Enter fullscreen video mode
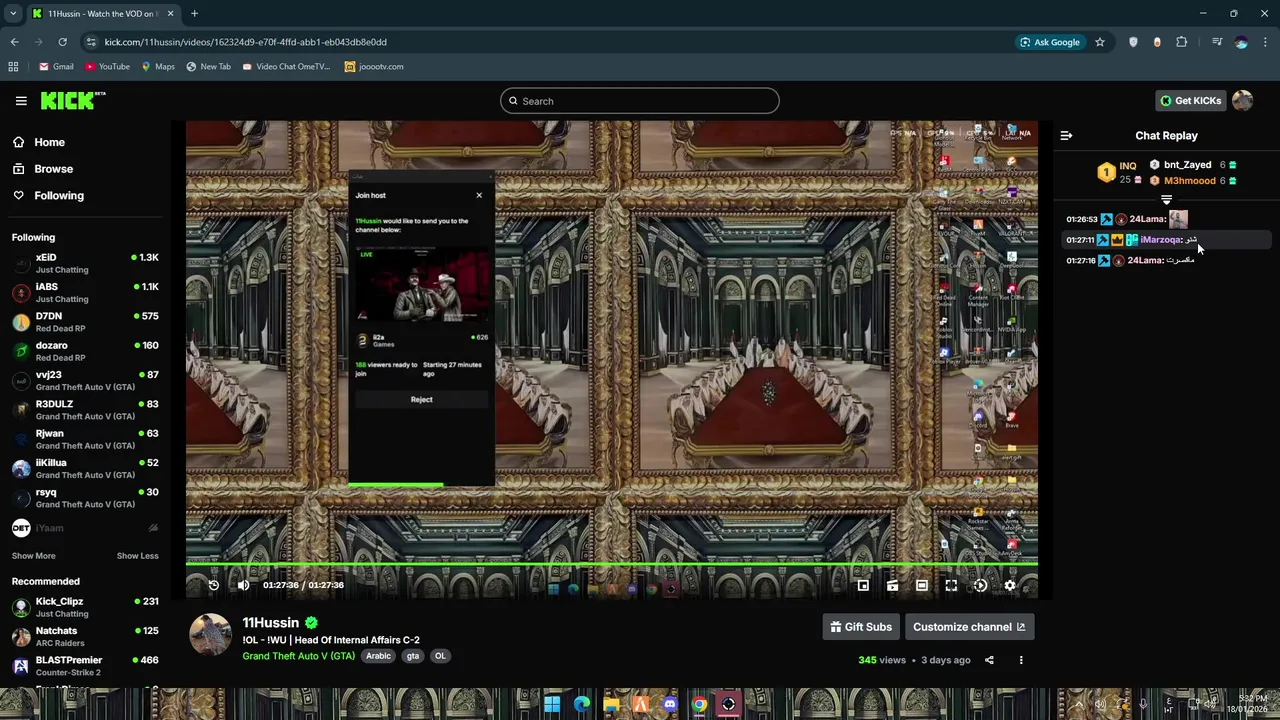1280x720 pixels. click(951, 586)
